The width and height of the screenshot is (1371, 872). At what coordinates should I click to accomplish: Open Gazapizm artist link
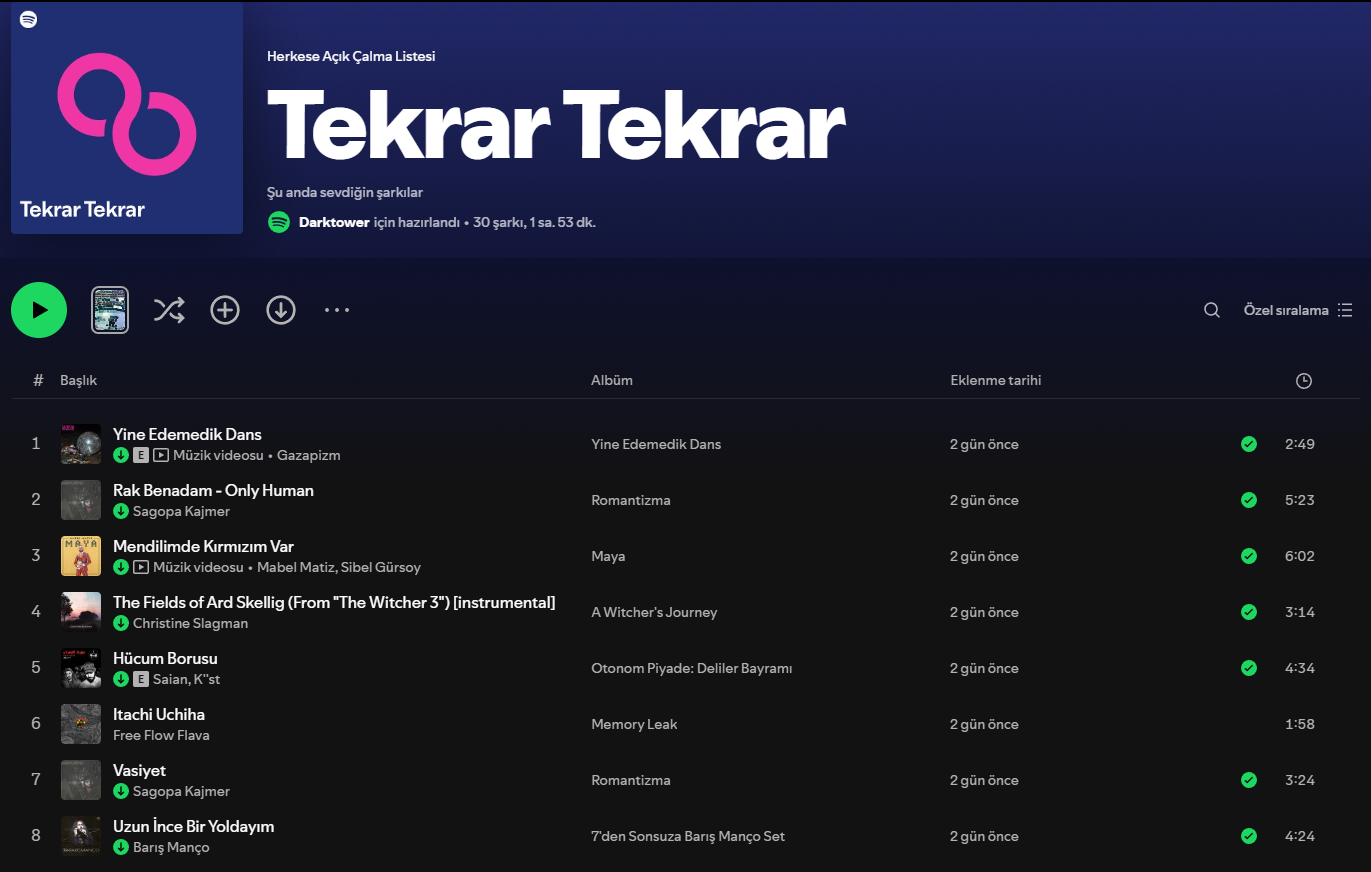click(309, 455)
